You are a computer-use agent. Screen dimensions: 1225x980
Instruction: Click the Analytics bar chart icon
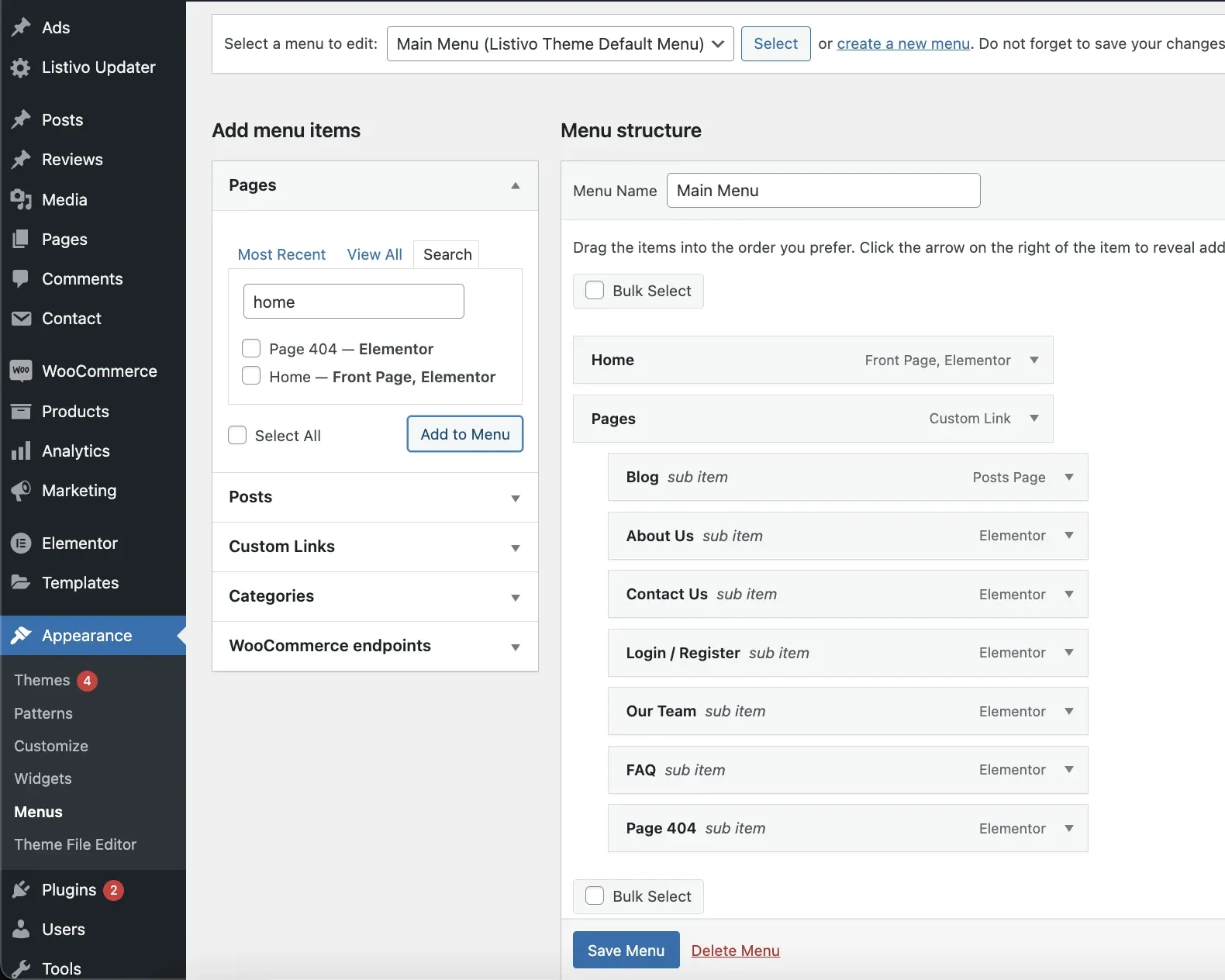(21, 450)
